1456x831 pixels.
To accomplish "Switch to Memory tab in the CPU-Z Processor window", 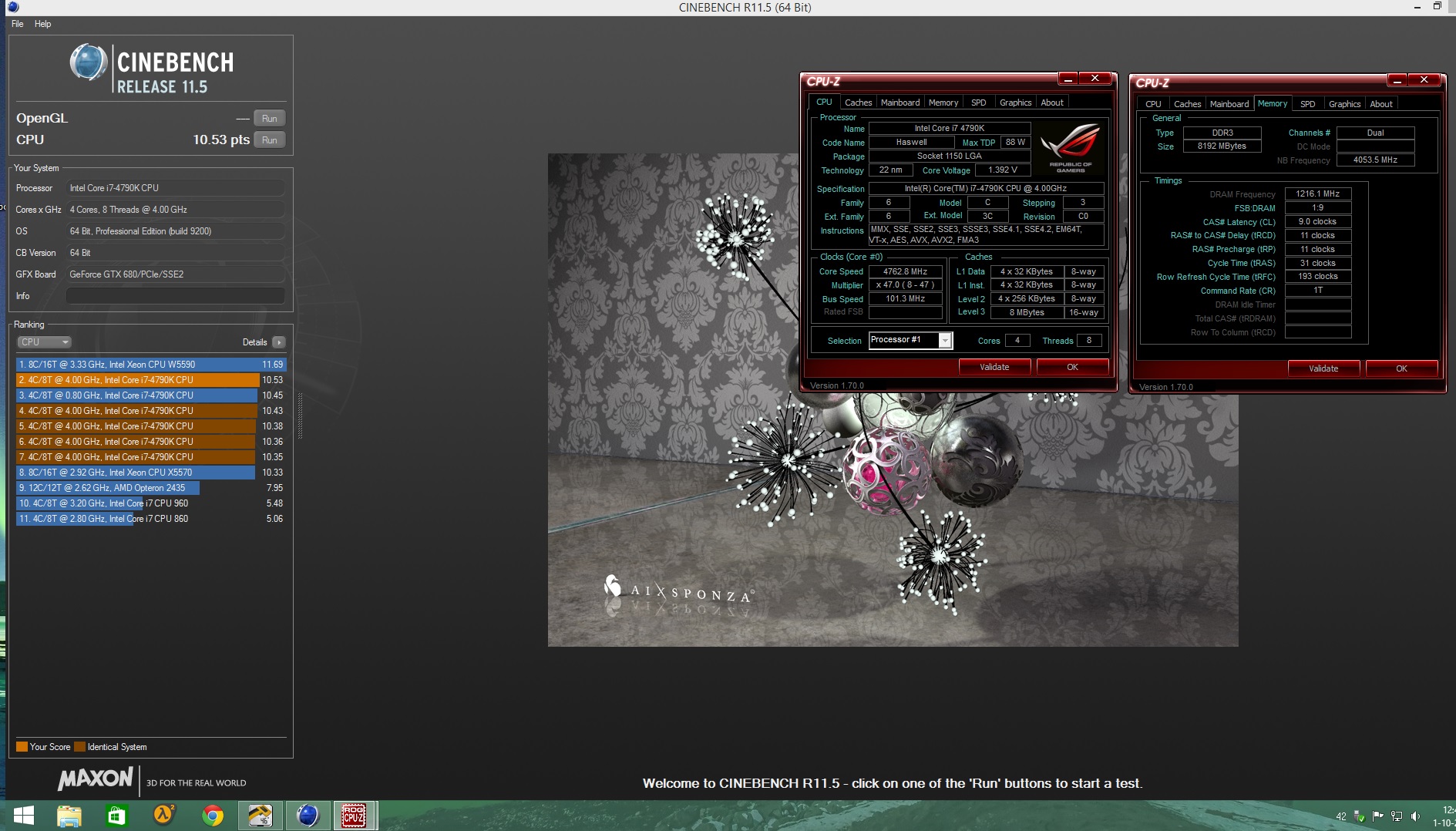I will pyautogui.click(x=943, y=103).
